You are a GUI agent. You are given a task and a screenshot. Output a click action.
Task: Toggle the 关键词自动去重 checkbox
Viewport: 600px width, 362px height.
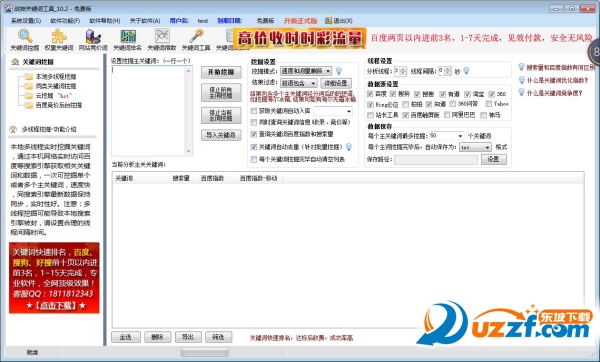pyautogui.click(x=253, y=147)
